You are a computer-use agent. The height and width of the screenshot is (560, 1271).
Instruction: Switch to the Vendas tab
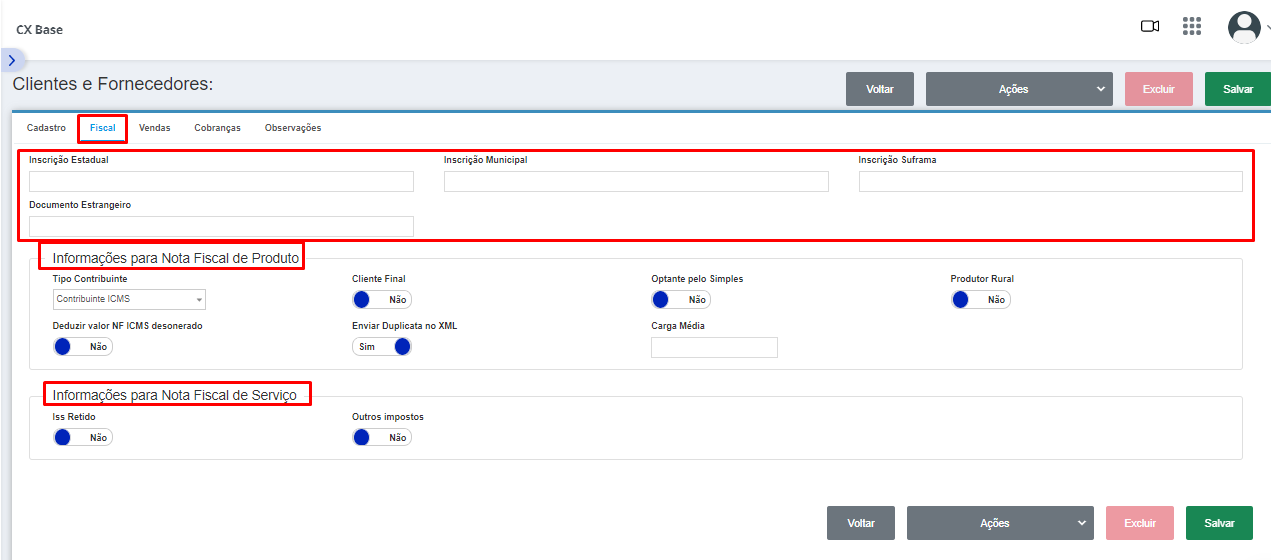(154, 128)
